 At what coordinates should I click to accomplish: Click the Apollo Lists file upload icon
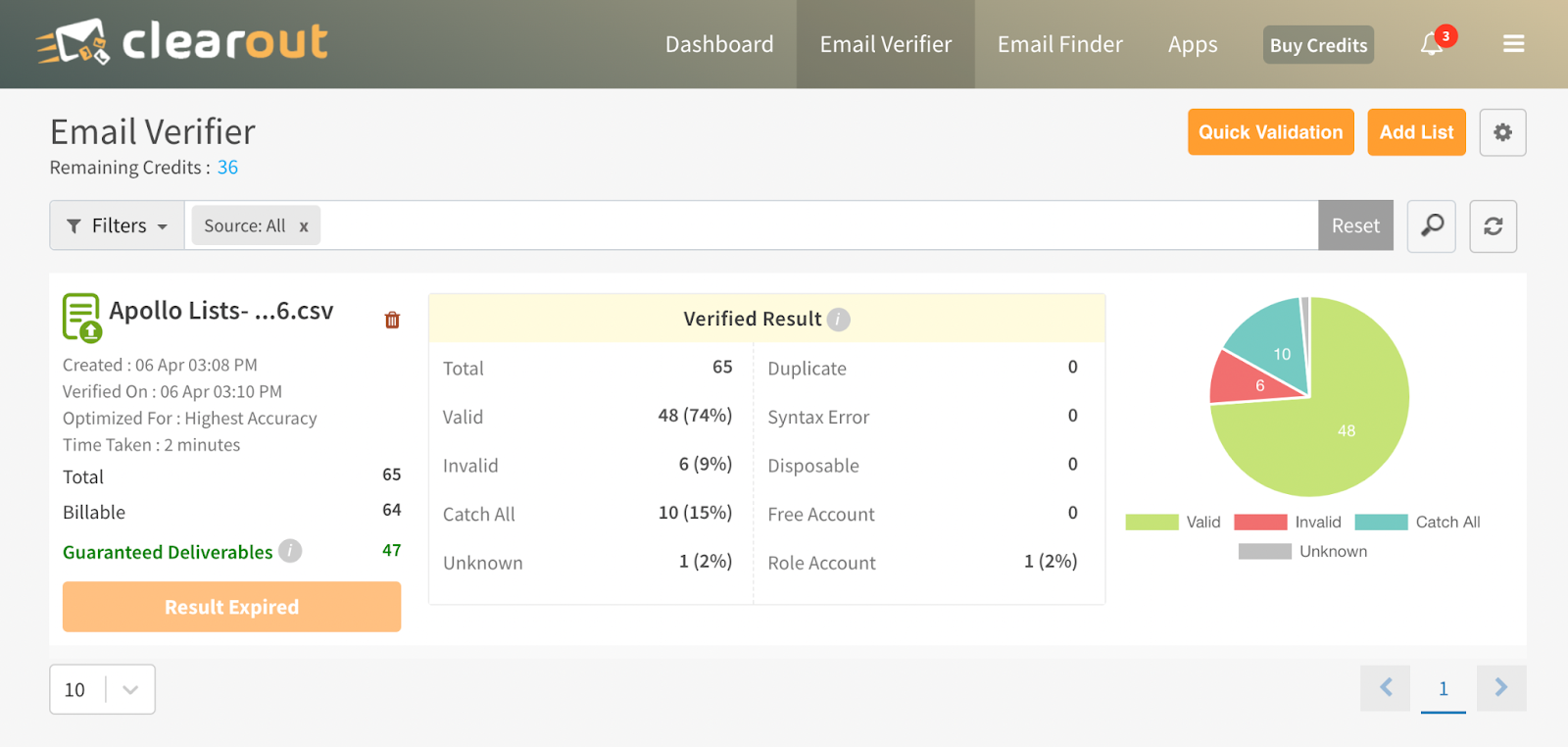(82, 317)
